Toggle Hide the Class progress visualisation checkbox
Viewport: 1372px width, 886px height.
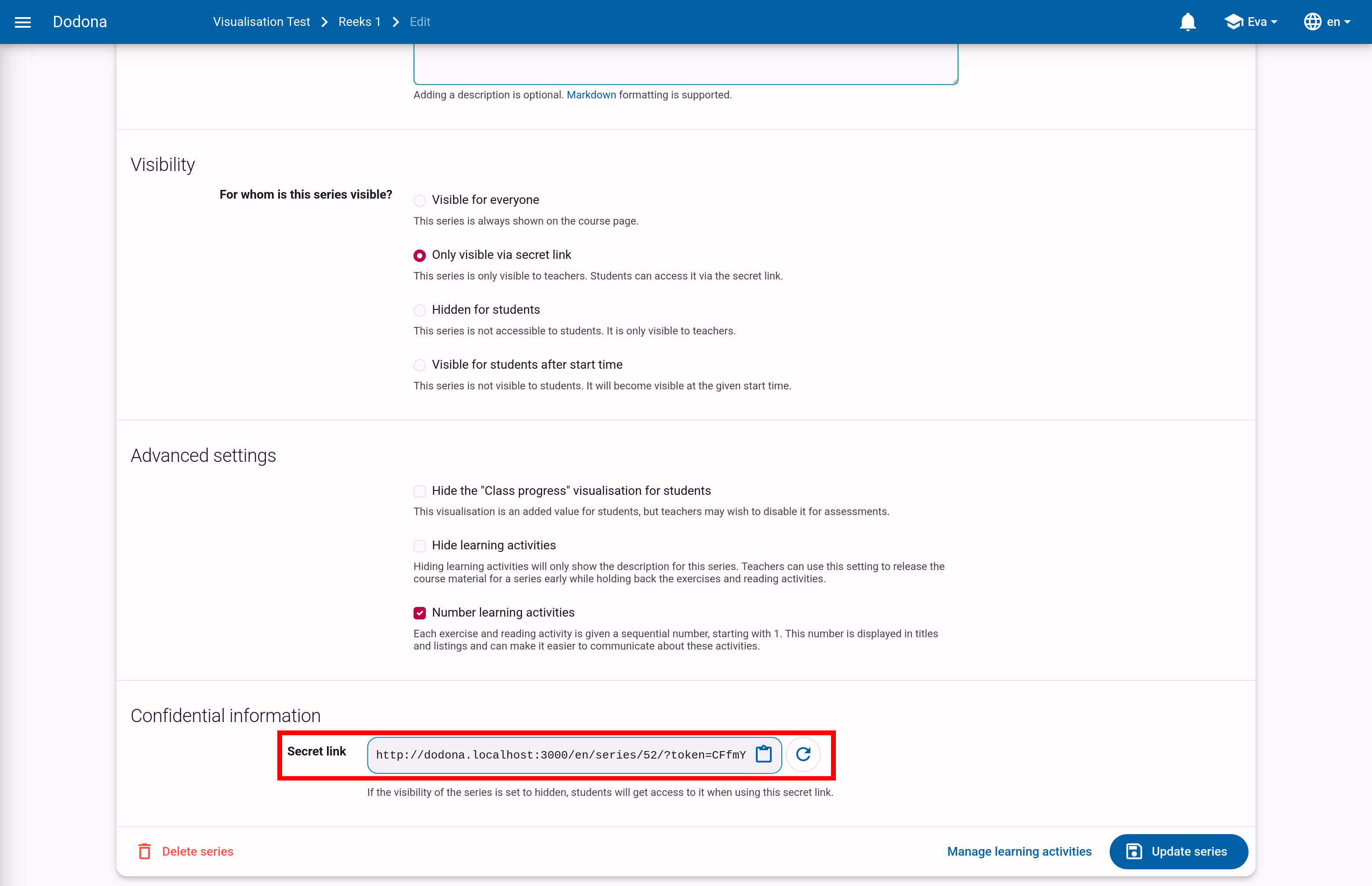[x=419, y=491]
